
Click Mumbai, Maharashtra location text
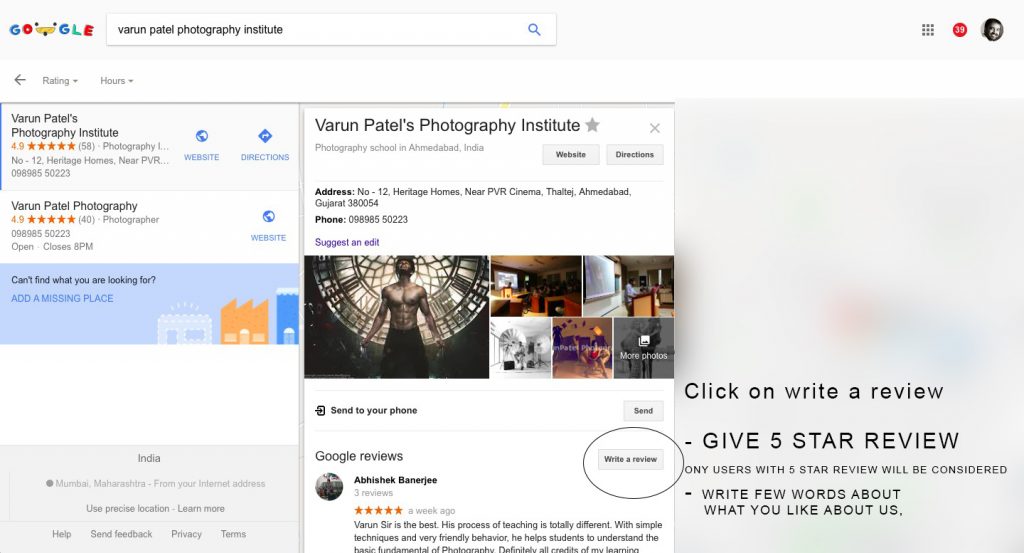click(101, 484)
